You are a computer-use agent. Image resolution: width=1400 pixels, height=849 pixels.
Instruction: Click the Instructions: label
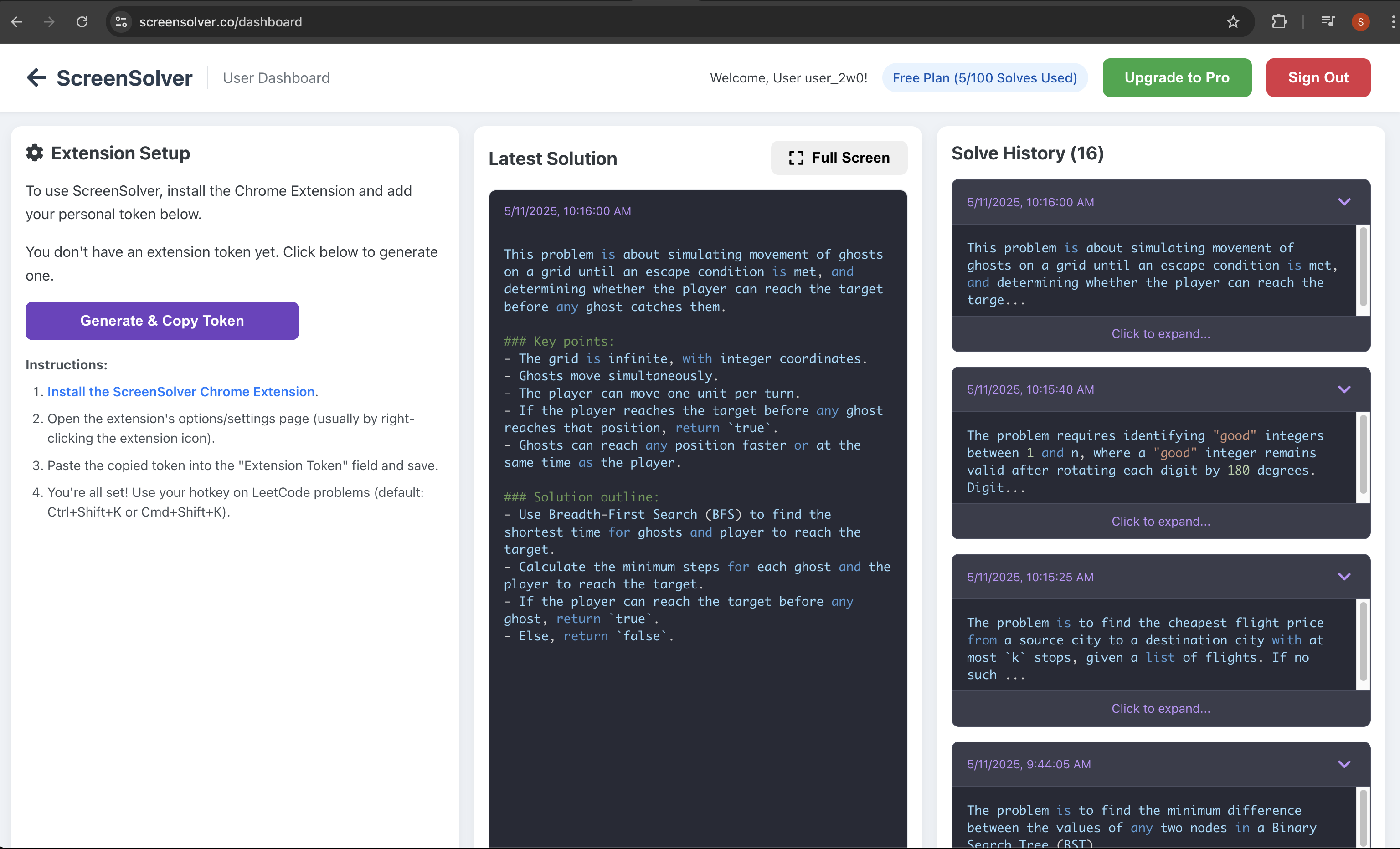pos(67,364)
